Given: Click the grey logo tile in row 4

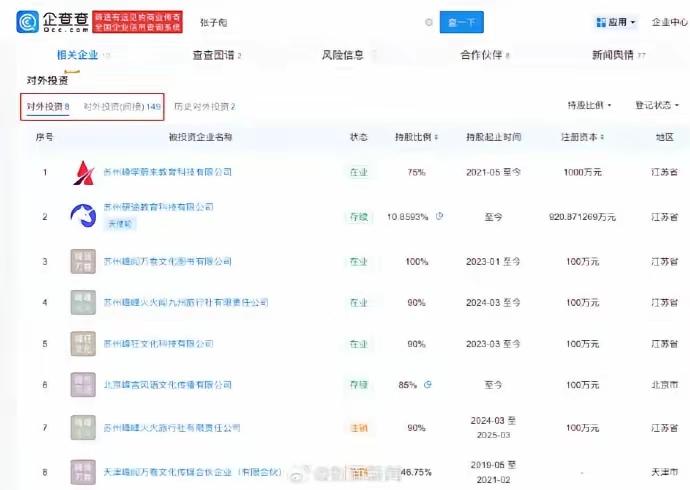Looking at the screenshot, I should coord(83,302).
